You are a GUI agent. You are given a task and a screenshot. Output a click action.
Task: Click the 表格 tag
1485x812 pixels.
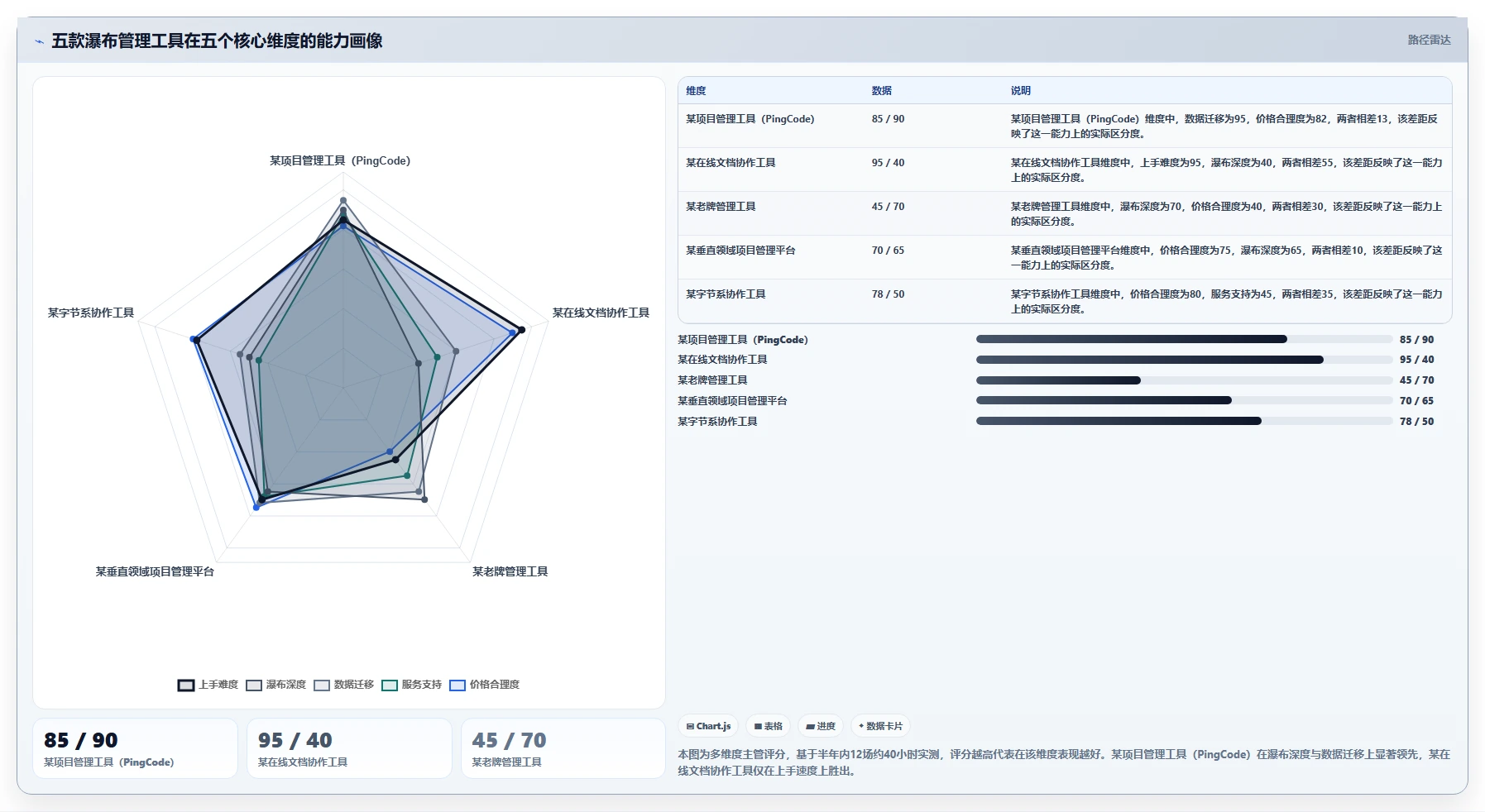coord(769,726)
